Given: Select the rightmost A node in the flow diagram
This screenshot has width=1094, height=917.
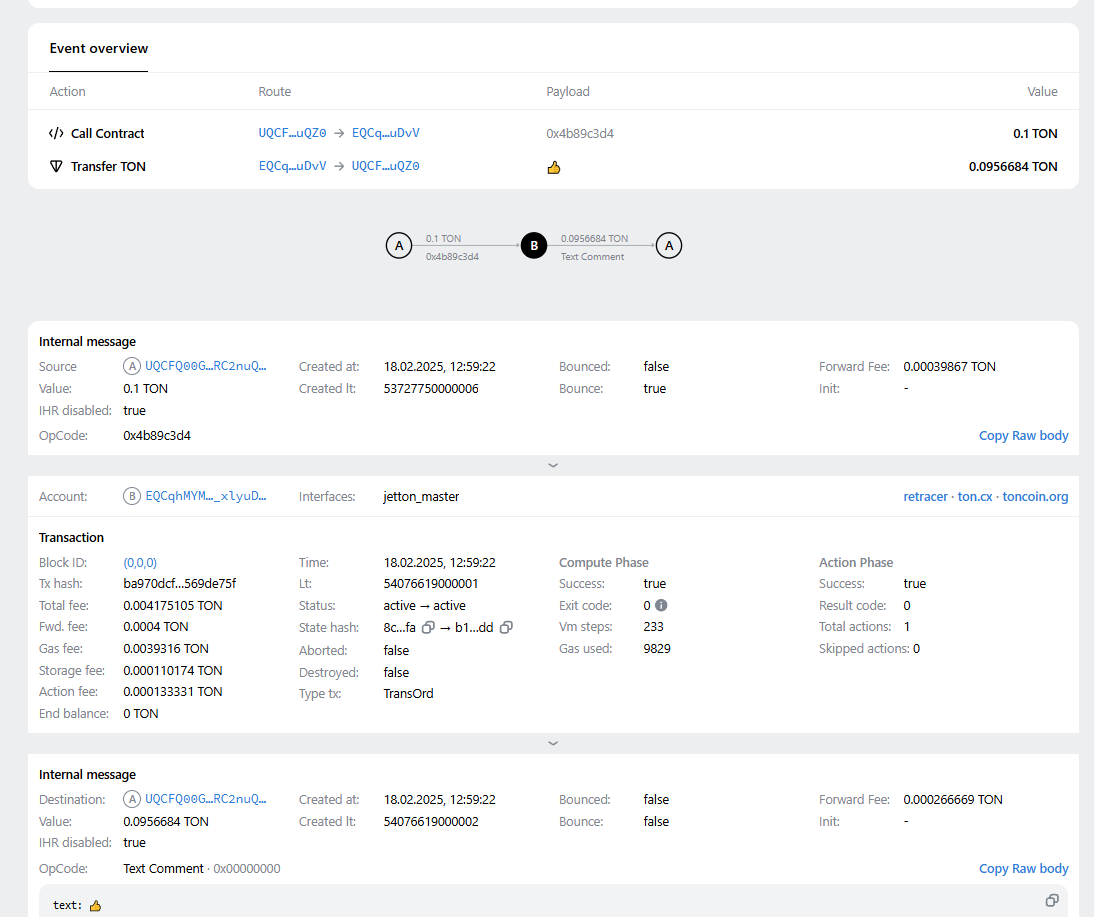Looking at the screenshot, I should [x=668, y=246].
